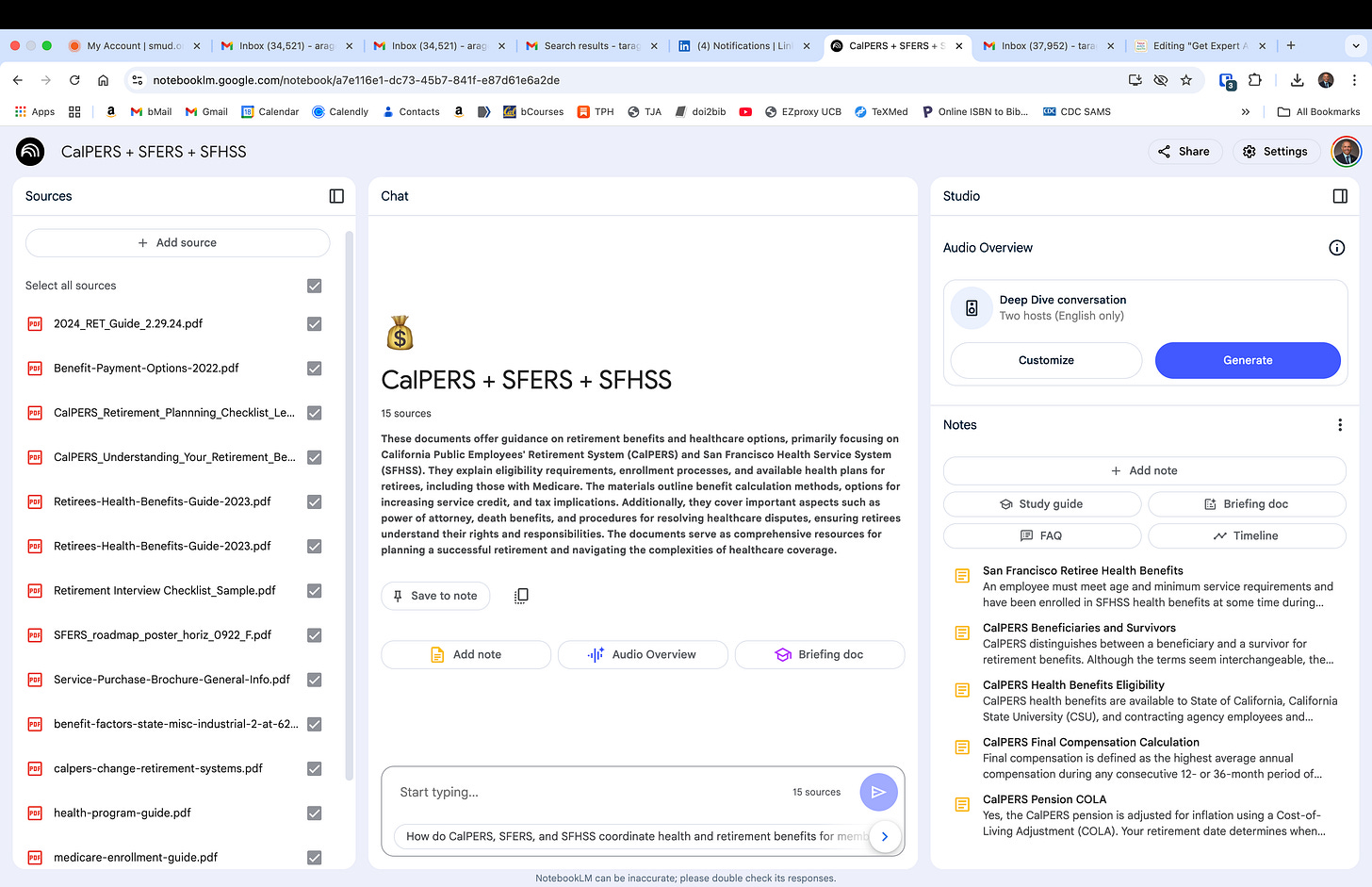The height and width of the screenshot is (887, 1372).
Task: Open the Chrome profile avatar in toolbar
Action: pyautogui.click(x=1326, y=80)
